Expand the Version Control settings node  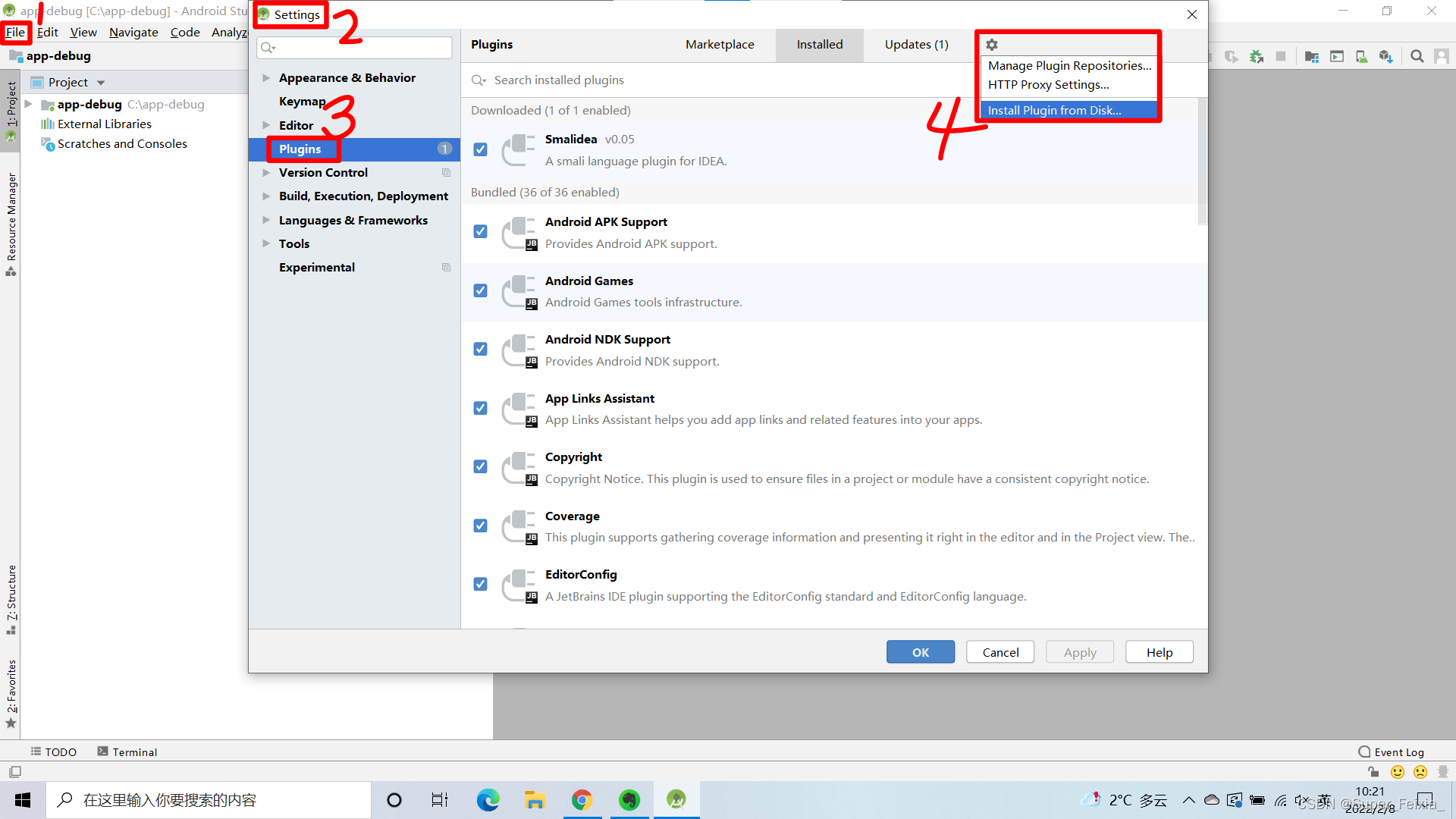click(x=266, y=172)
